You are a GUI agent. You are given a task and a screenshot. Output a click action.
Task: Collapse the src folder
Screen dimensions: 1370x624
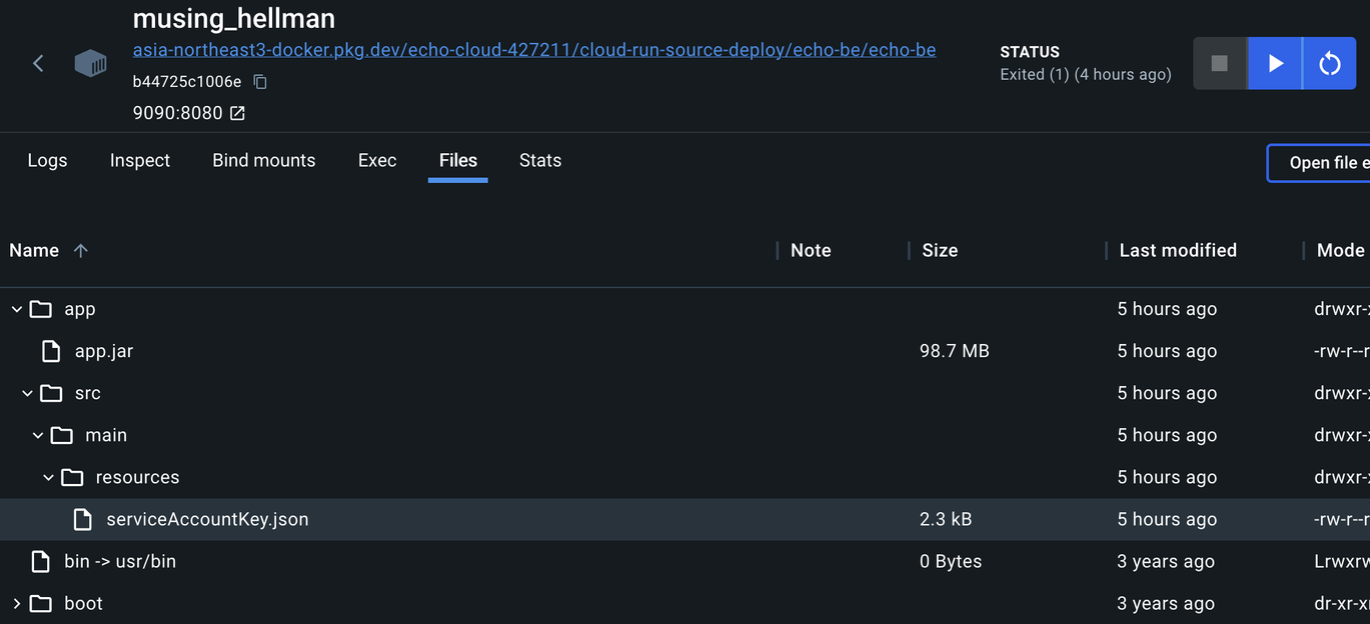point(27,393)
